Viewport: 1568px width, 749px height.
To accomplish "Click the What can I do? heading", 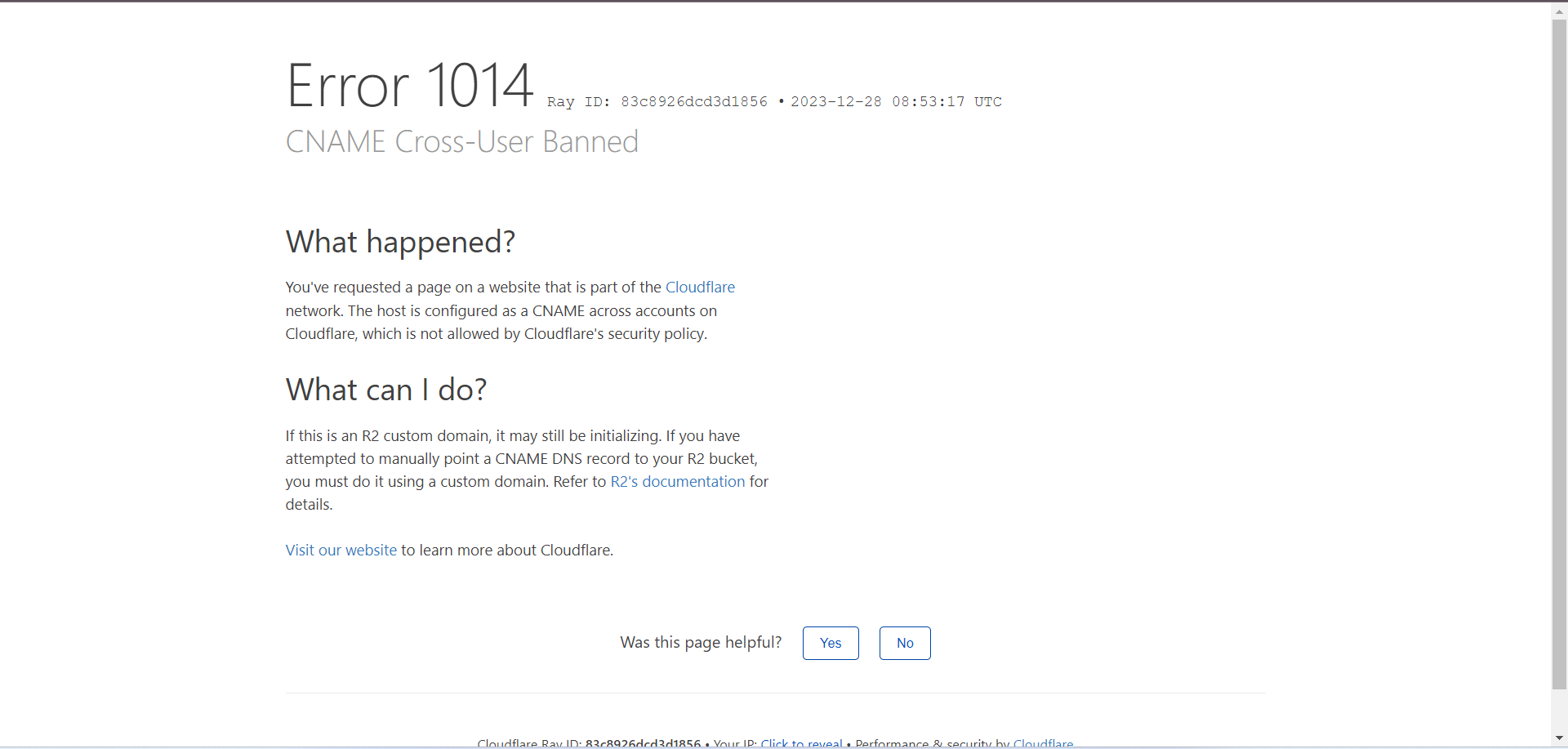I will coord(386,390).
